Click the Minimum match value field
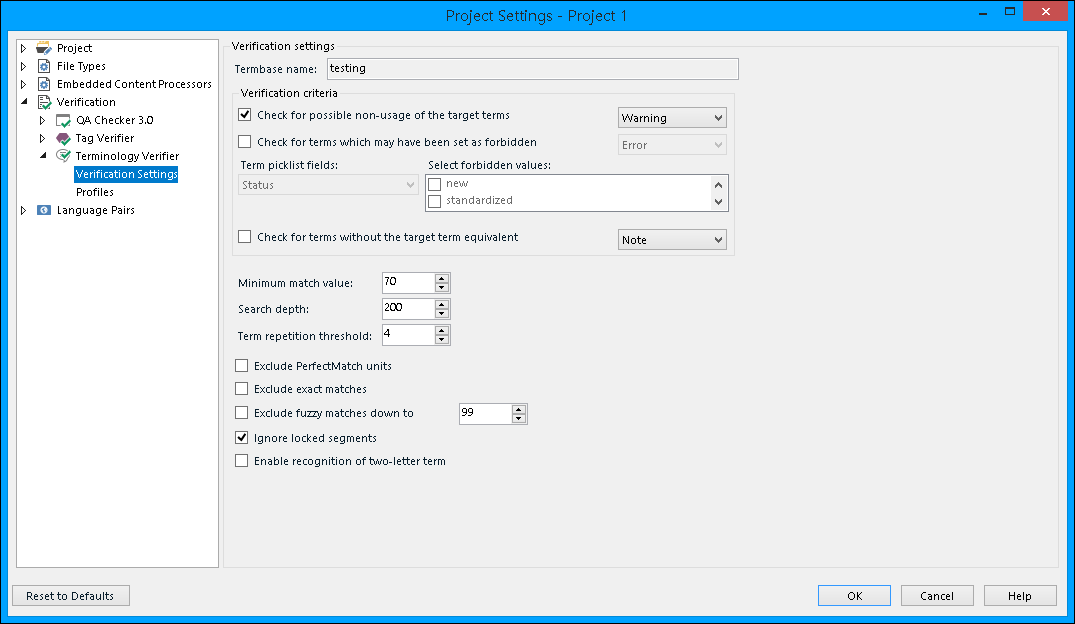 (x=409, y=282)
